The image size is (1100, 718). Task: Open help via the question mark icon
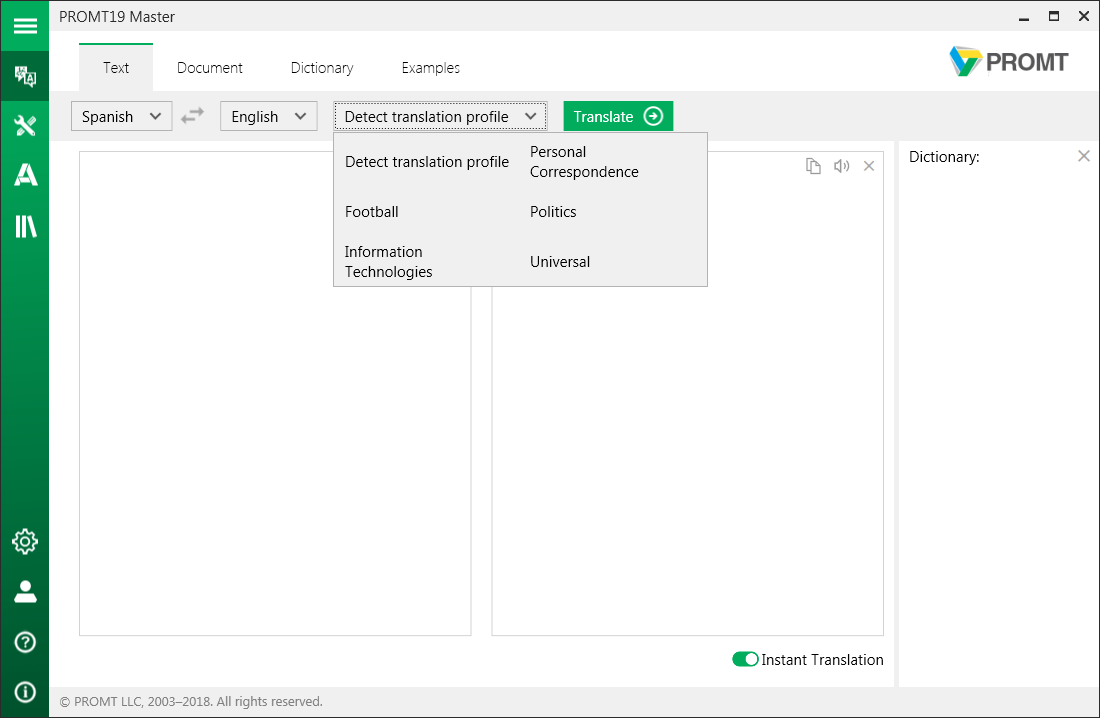(x=25, y=642)
